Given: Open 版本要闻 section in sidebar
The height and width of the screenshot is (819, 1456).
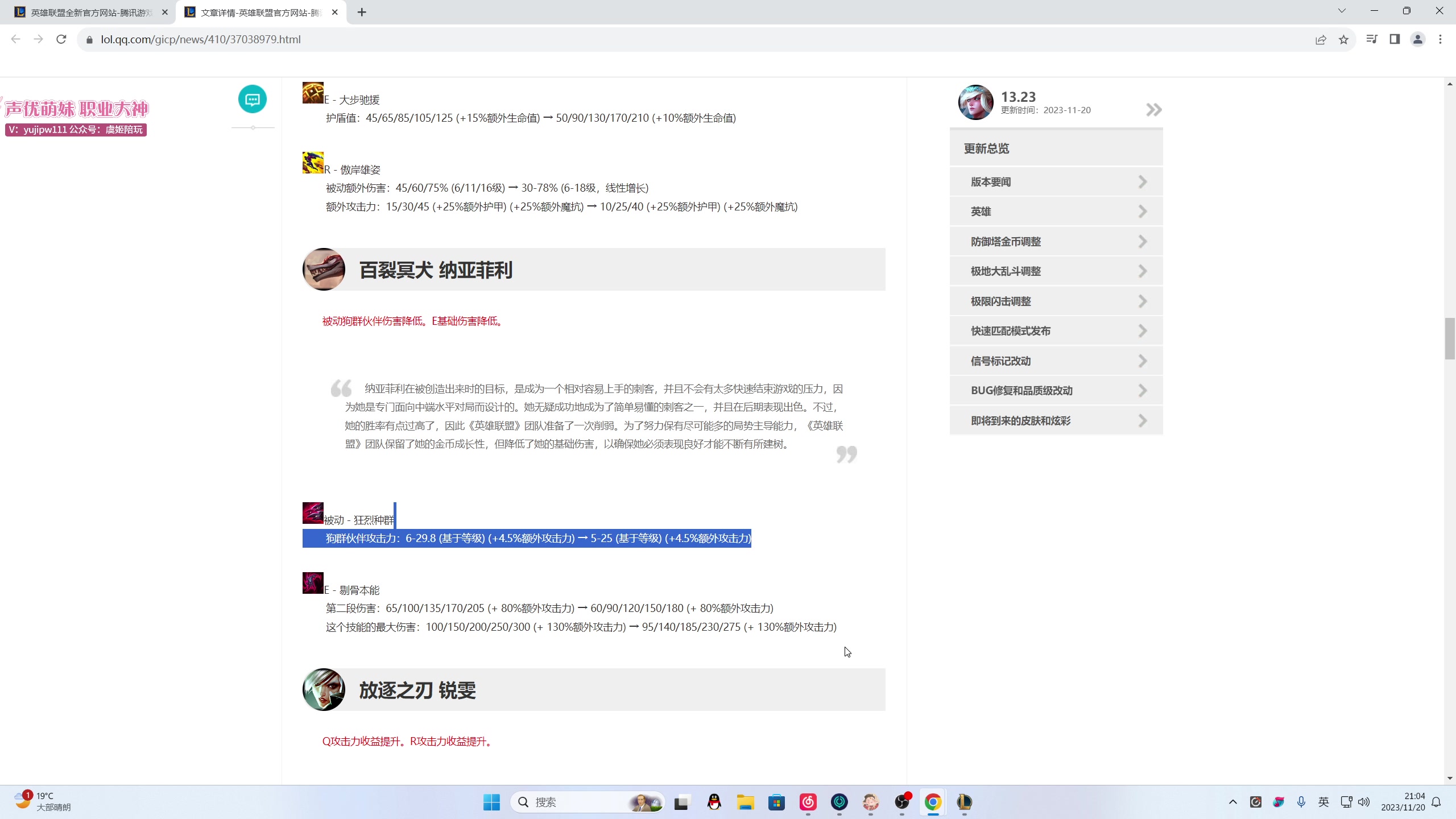Looking at the screenshot, I should click(x=1056, y=182).
